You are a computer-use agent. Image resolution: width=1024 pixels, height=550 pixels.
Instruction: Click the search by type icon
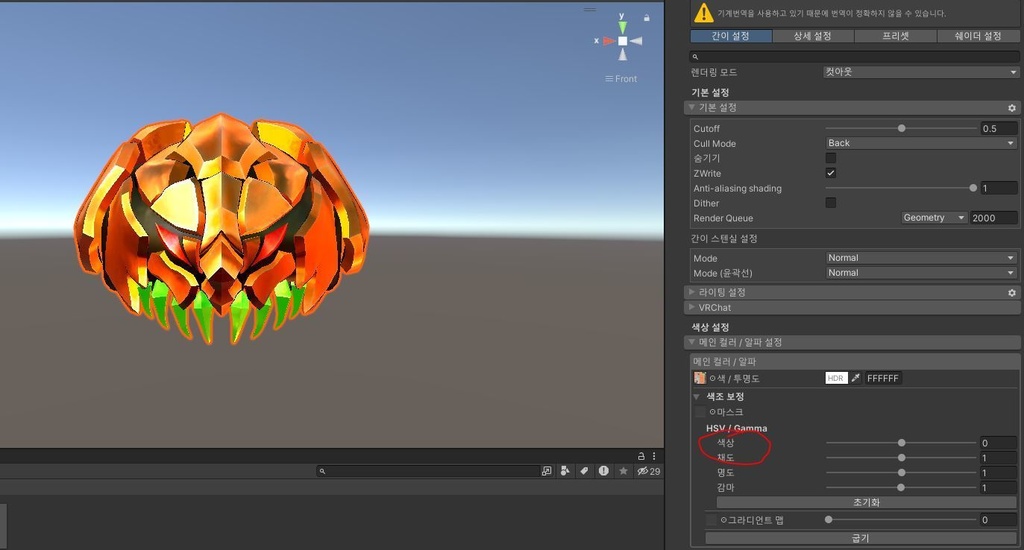tap(565, 471)
